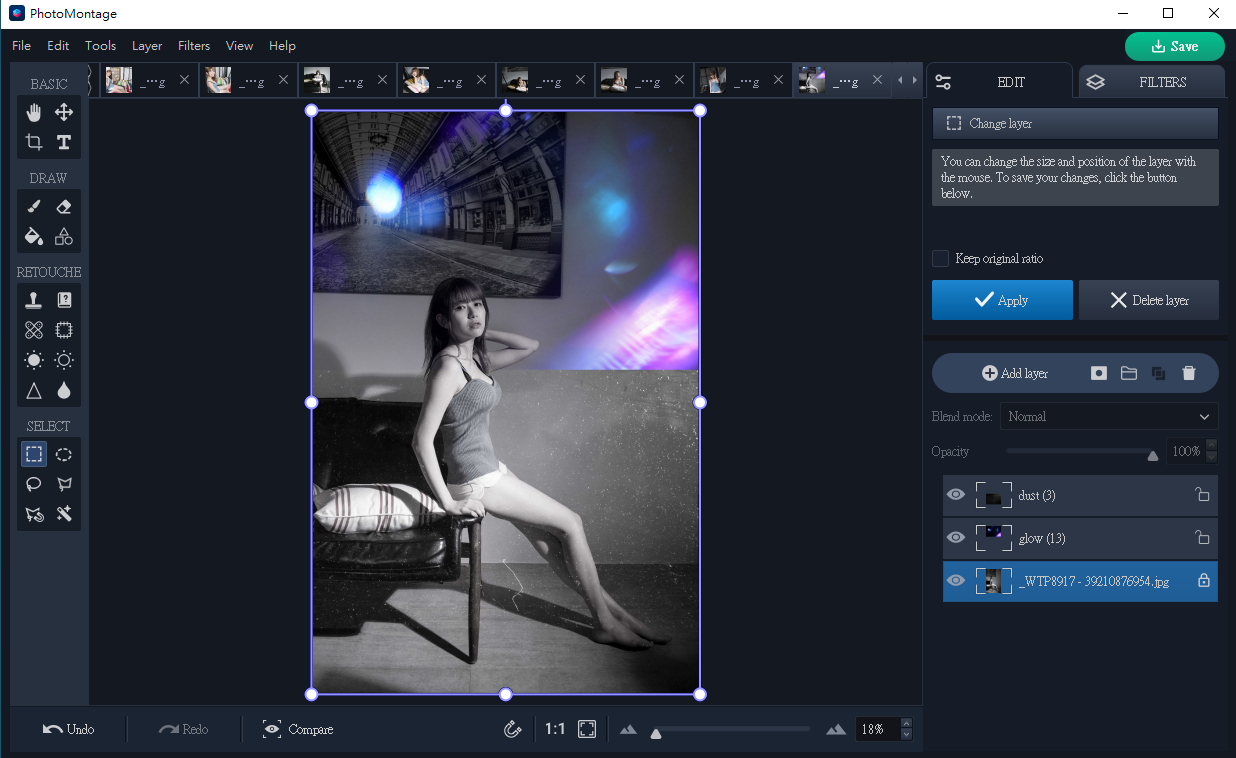Hide the _WTP8917 image layer
Screen dimensions: 1236x758
pyautogui.click(x=956, y=581)
